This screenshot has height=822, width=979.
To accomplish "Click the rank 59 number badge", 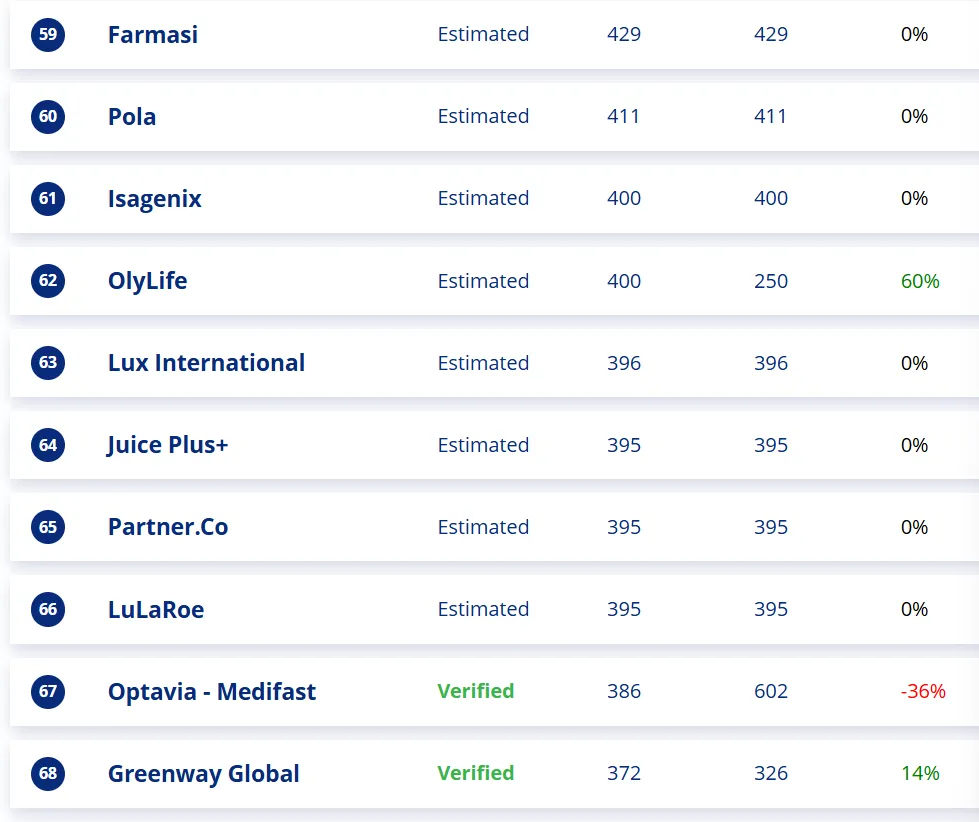I will (x=48, y=35).
